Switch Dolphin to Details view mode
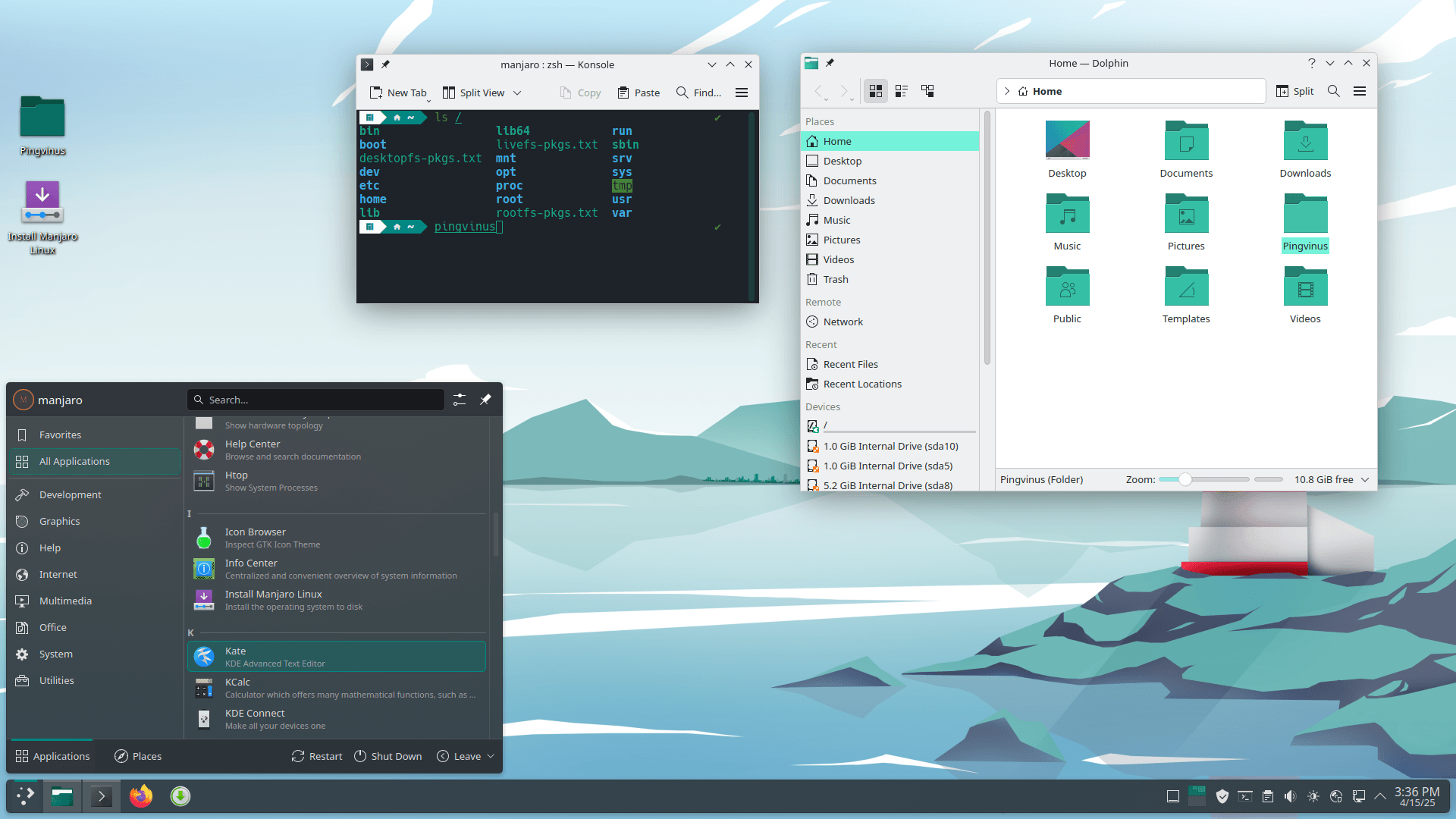The height and width of the screenshot is (819, 1456). coord(927,91)
